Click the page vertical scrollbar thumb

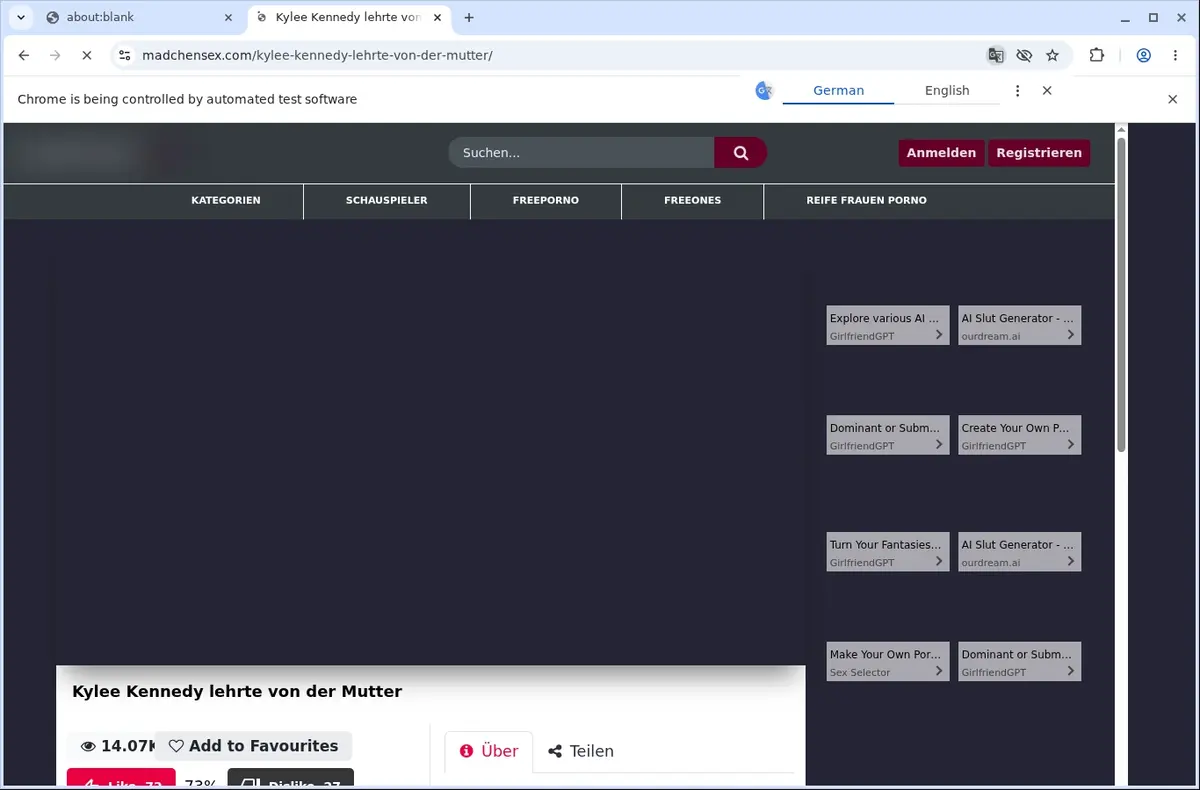[x=1121, y=295]
